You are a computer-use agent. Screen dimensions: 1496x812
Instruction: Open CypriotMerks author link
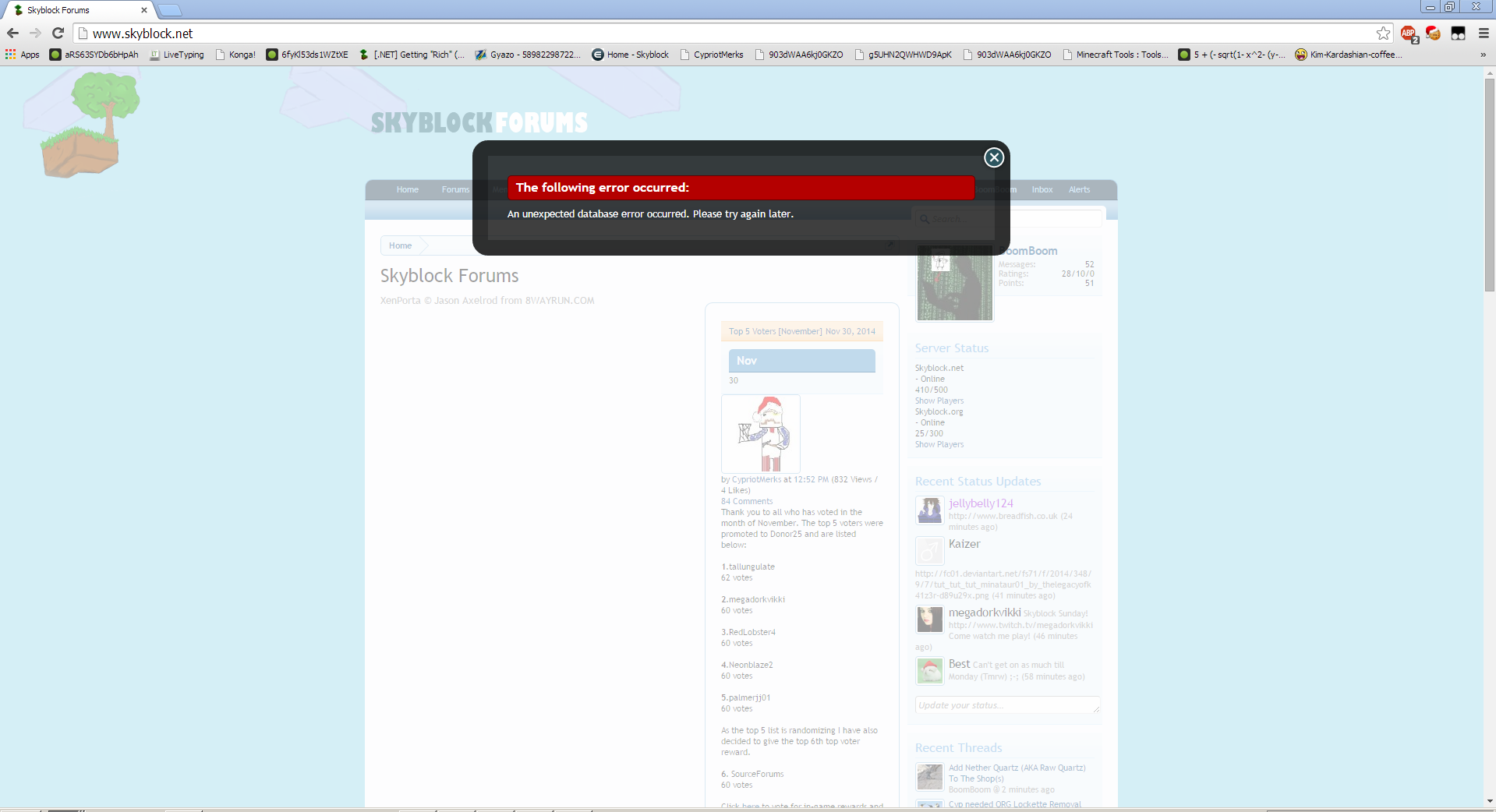756,479
